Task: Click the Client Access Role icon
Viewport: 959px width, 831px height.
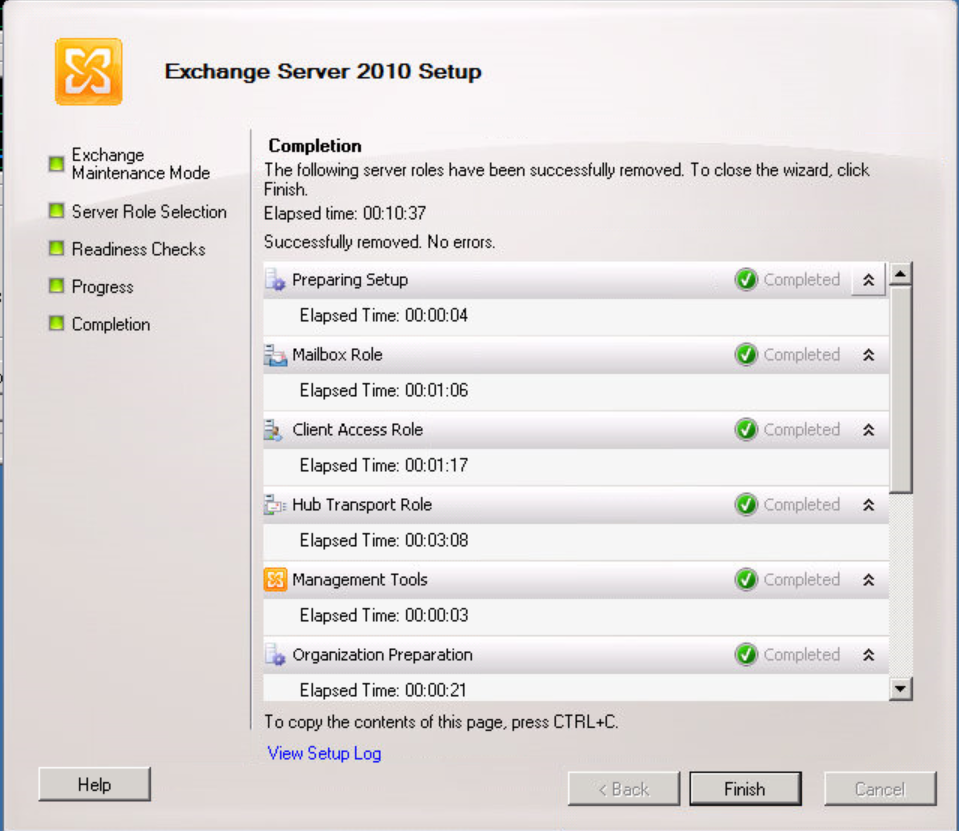Action: [x=273, y=430]
